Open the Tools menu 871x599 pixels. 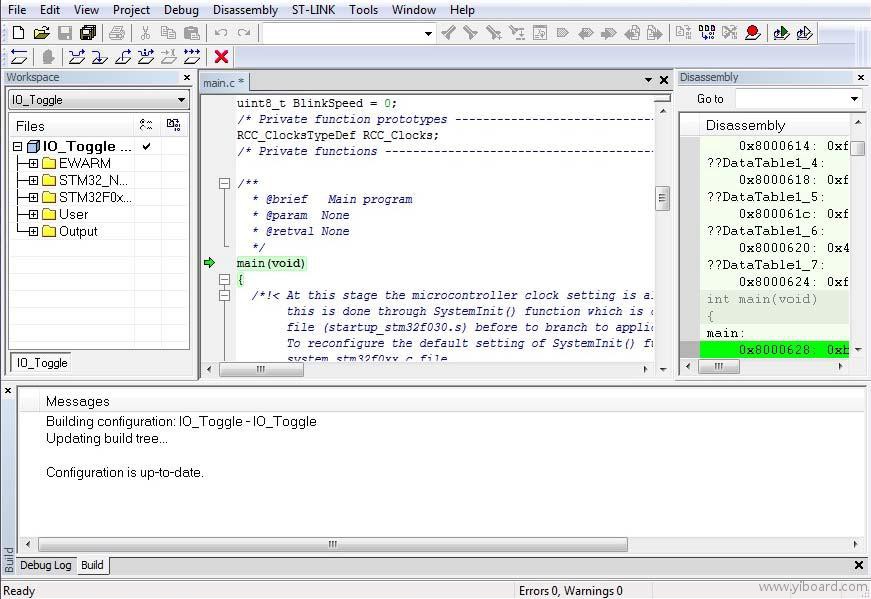(363, 10)
